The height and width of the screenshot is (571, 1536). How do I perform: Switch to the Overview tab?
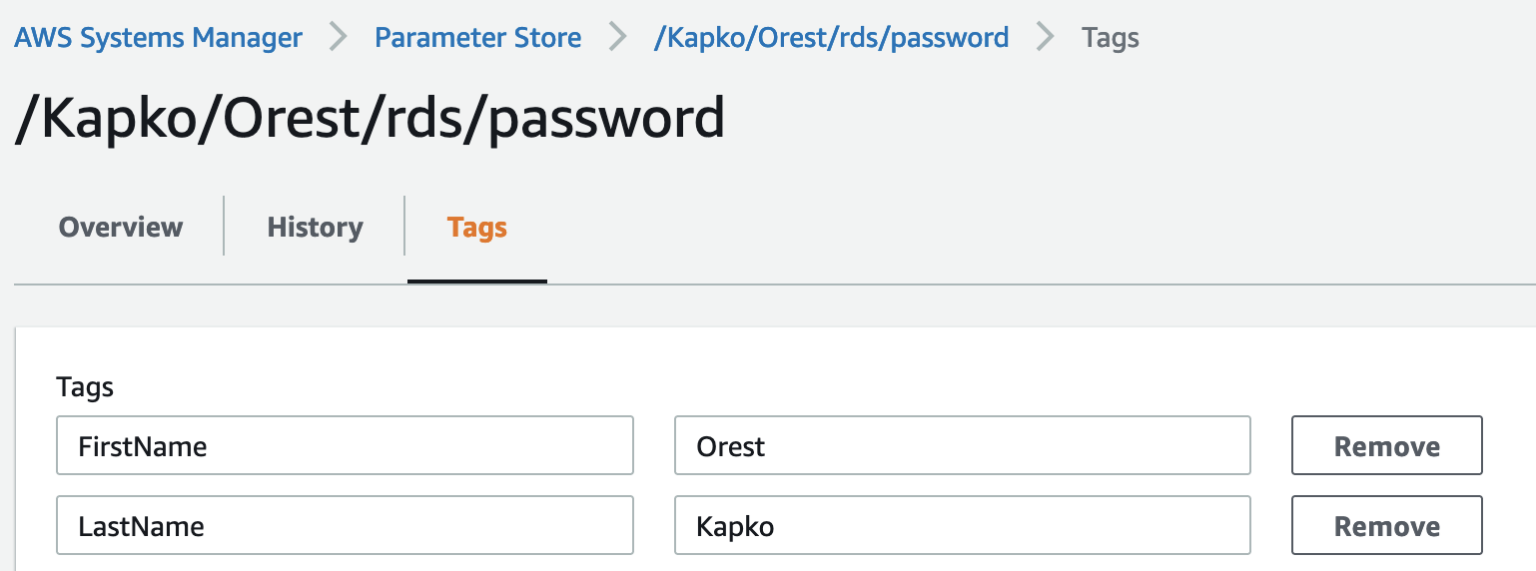tap(120, 227)
